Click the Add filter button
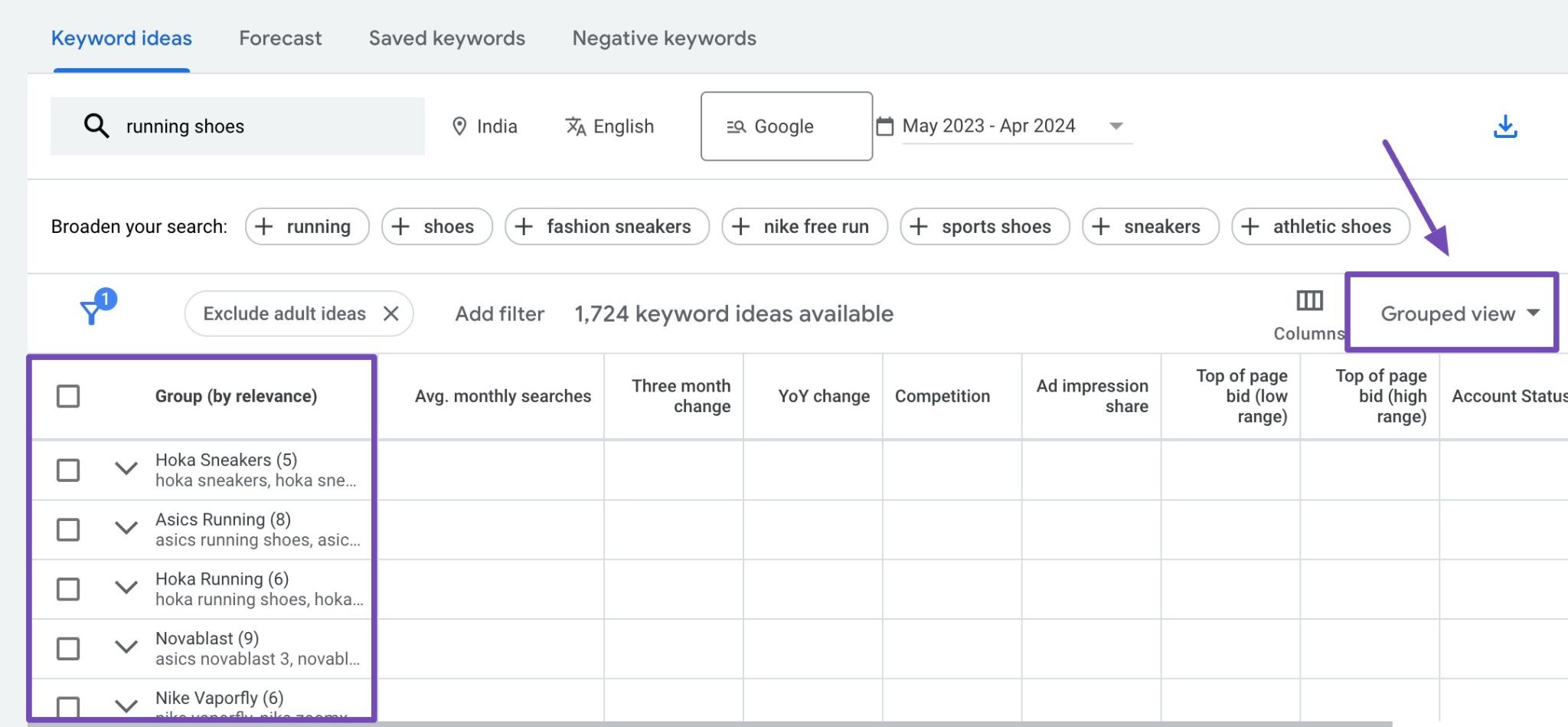 (500, 314)
